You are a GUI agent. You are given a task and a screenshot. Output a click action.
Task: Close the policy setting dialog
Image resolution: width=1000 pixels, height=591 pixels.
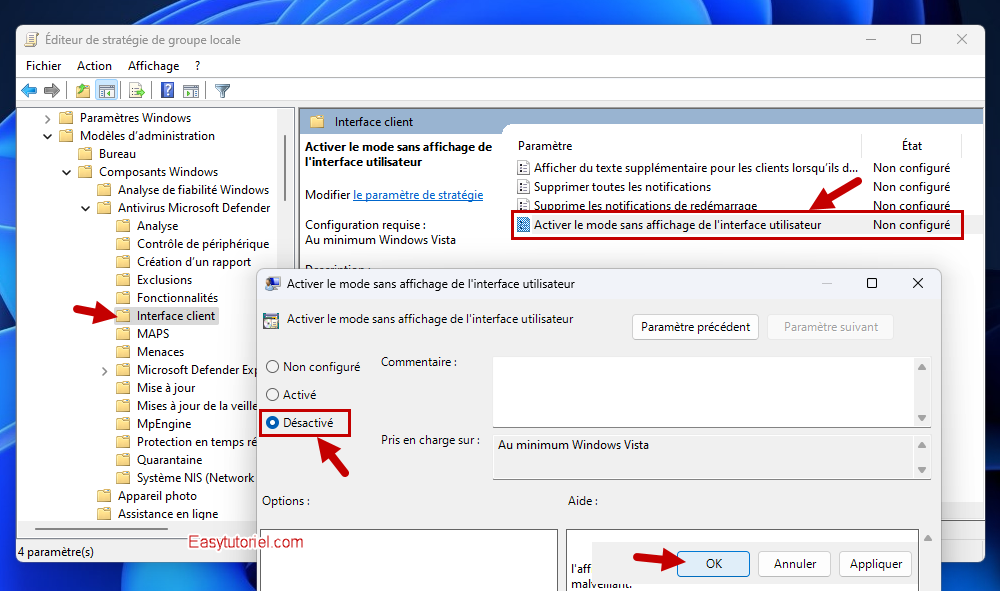click(918, 283)
